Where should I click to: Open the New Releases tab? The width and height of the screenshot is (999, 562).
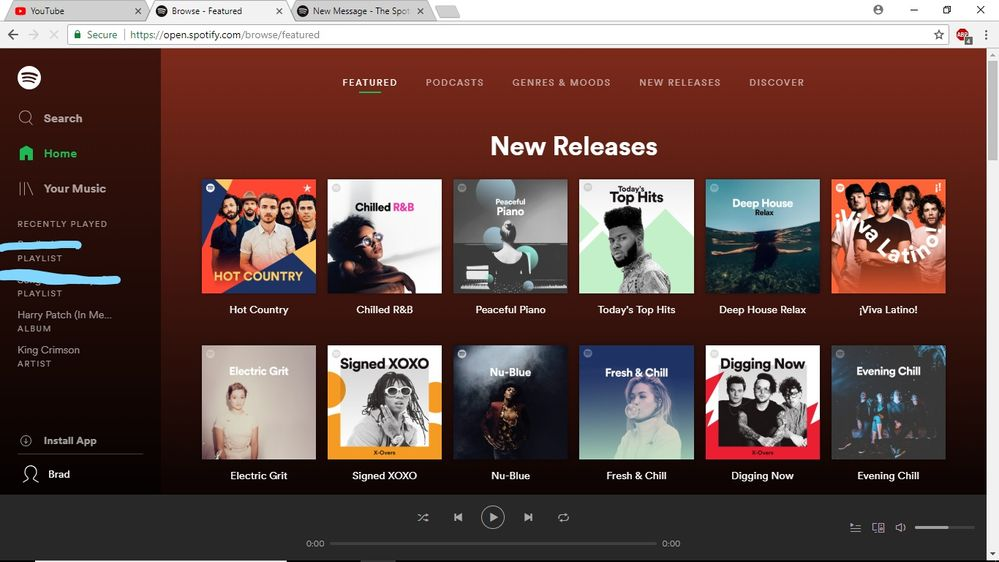pyautogui.click(x=679, y=82)
